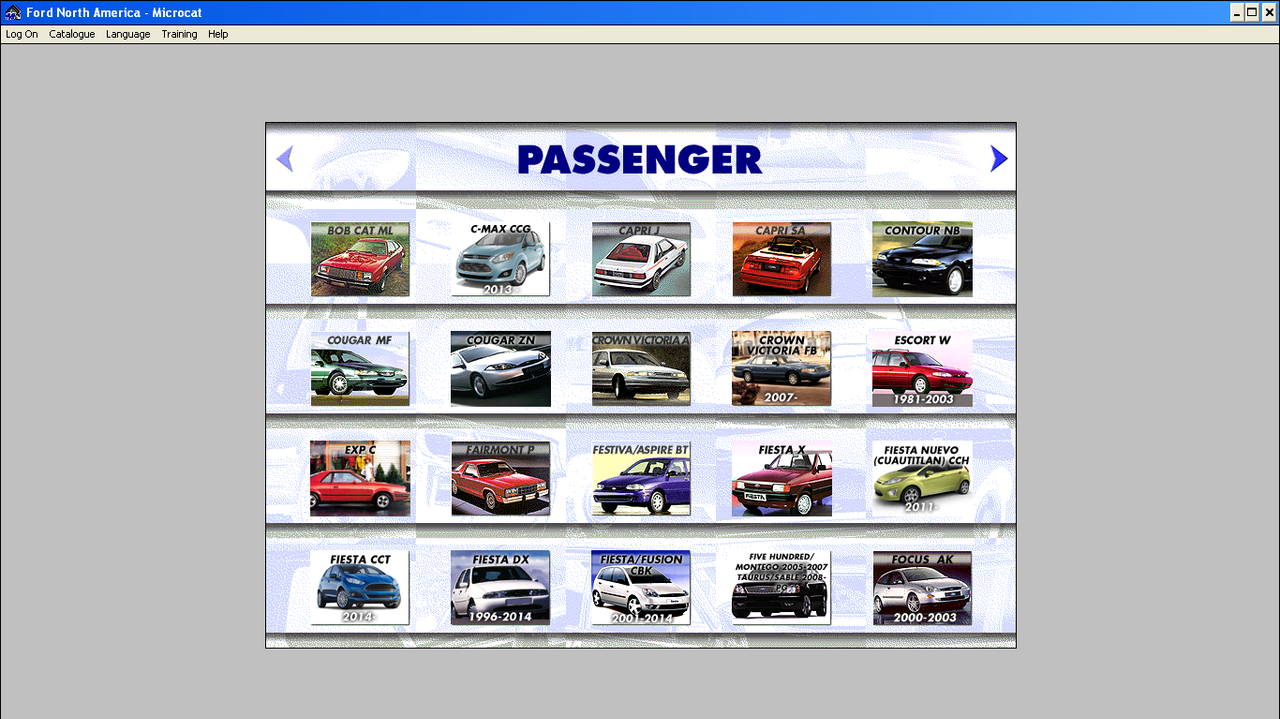Click the Microcat title bar app icon
1280x719 pixels.
[x=13, y=13]
